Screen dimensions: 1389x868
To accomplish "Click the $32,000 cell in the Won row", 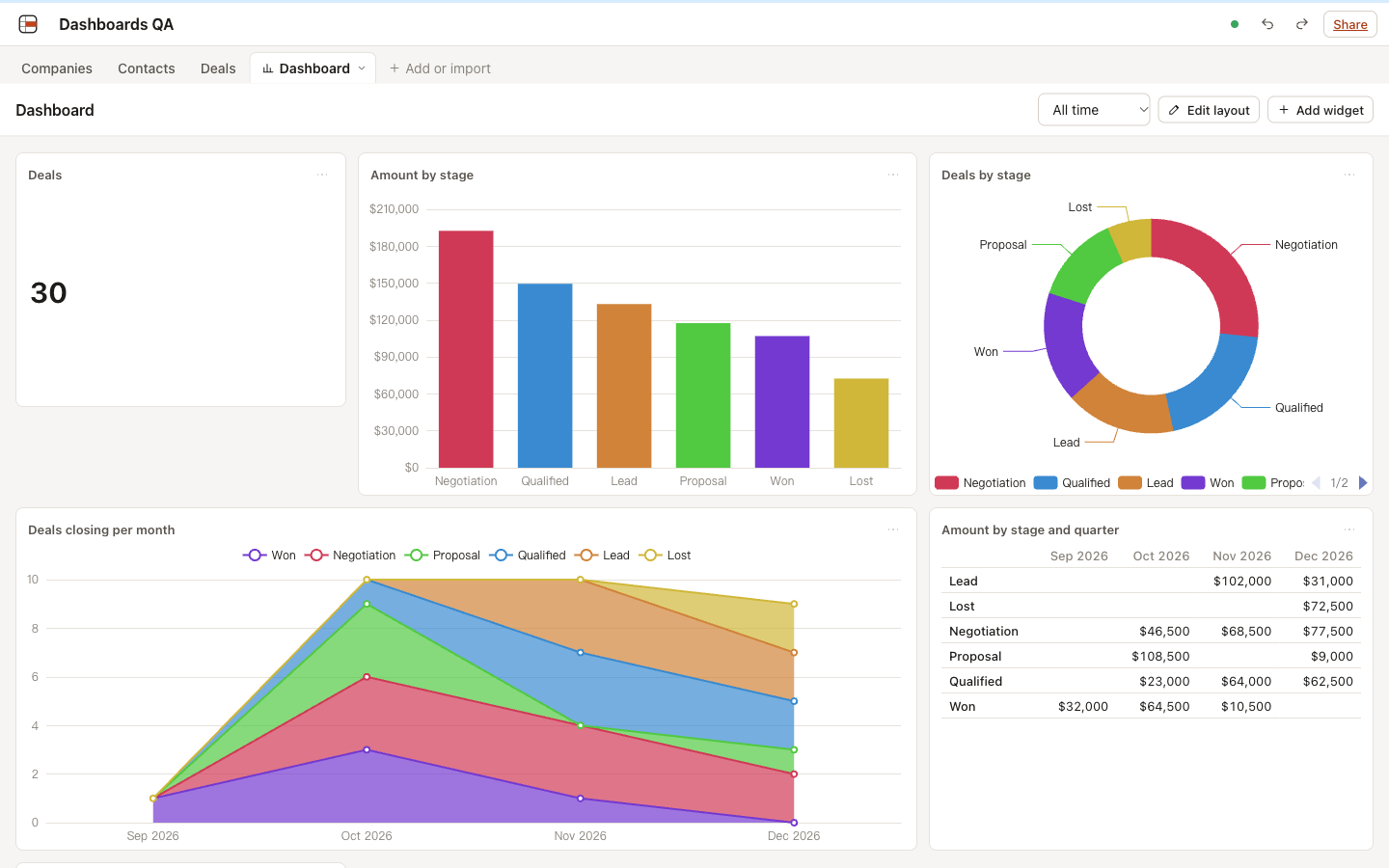I will [1083, 706].
